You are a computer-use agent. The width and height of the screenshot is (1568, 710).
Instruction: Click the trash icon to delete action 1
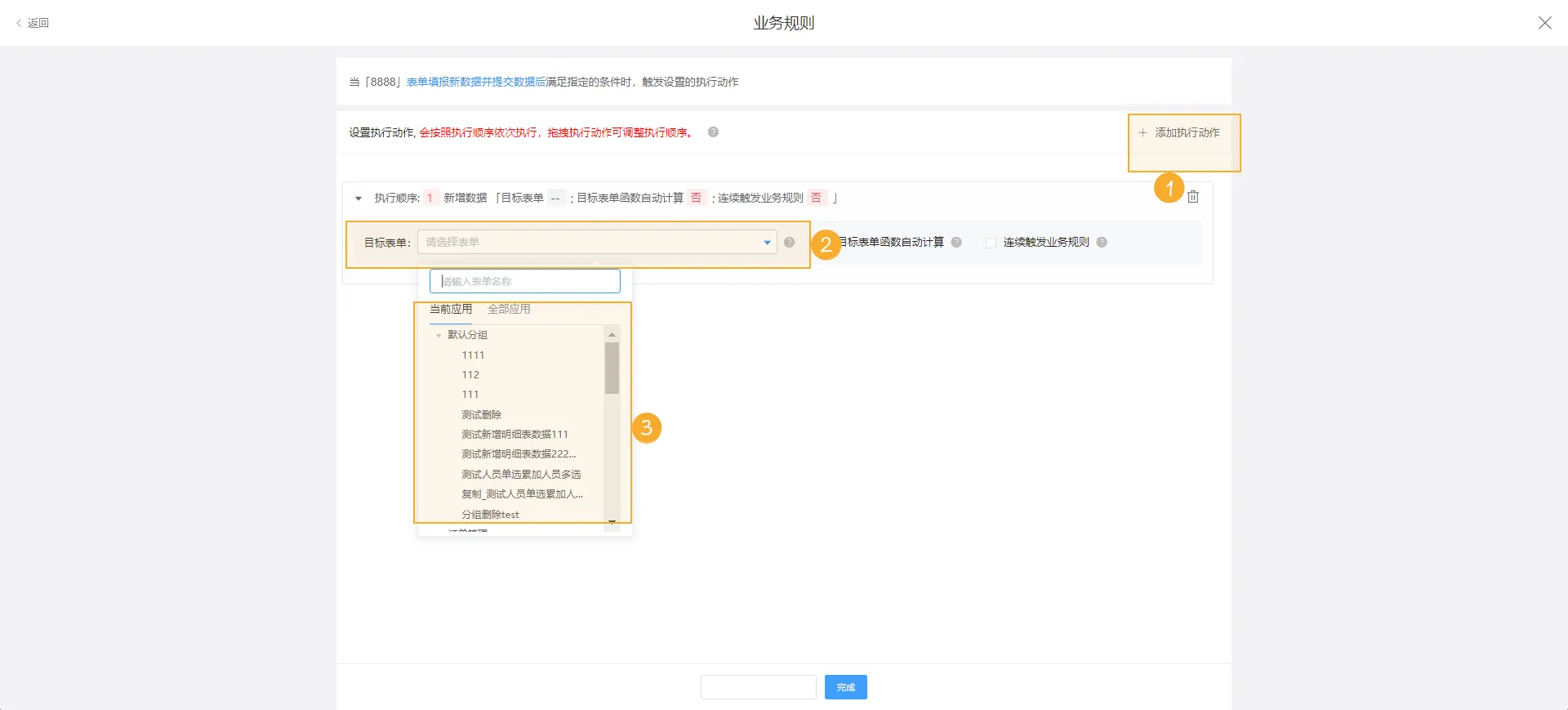tap(1193, 197)
